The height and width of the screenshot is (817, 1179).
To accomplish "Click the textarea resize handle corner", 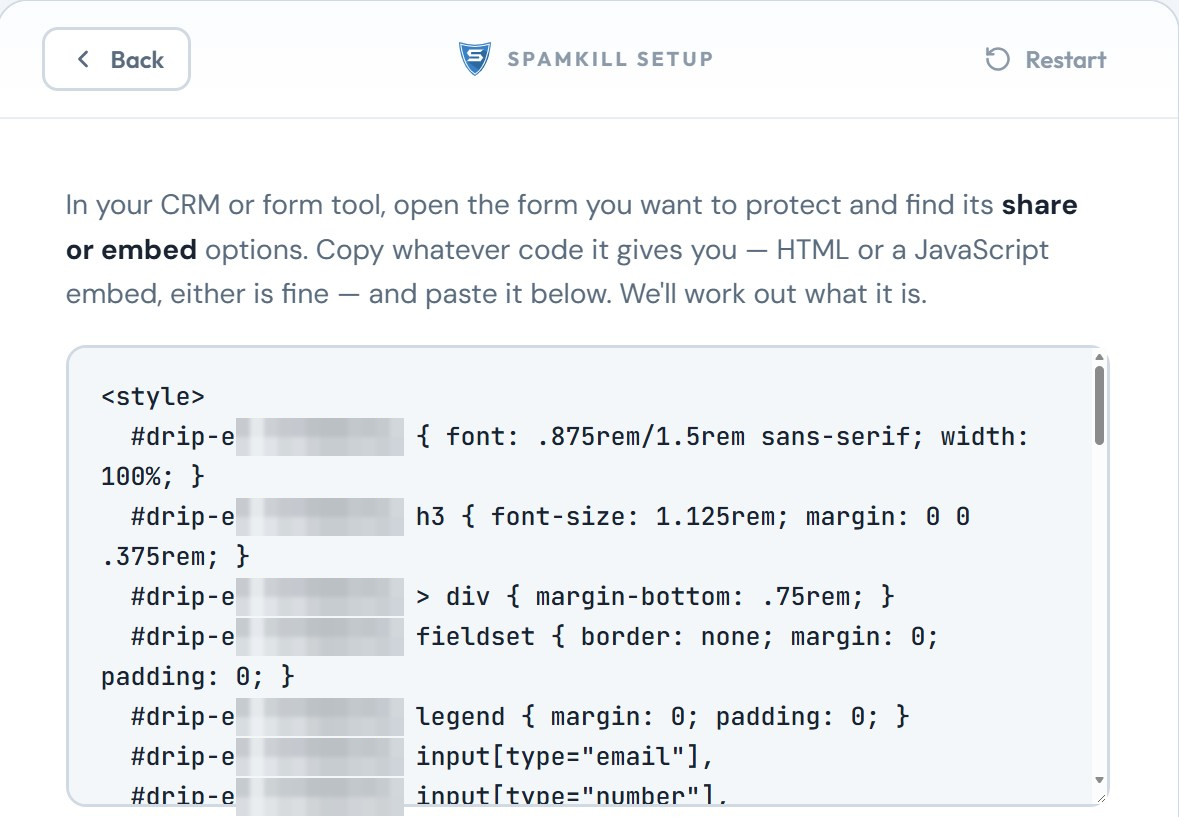I will pyautogui.click(x=1101, y=798).
